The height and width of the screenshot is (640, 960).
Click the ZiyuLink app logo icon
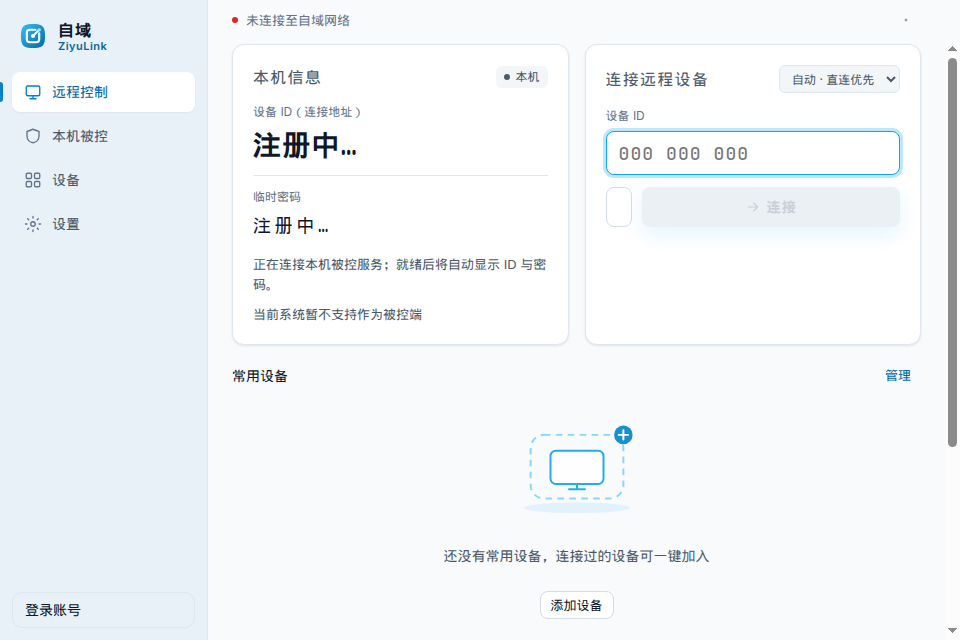click(x=33, y=36)
